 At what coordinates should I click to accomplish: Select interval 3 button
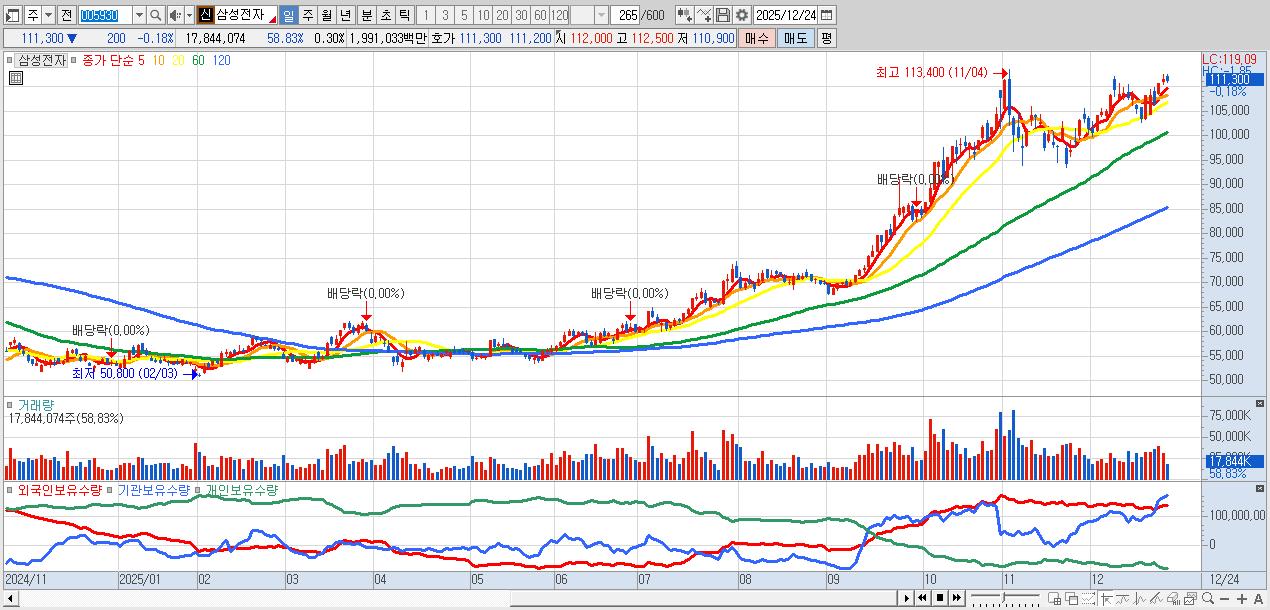click(445, 15)
